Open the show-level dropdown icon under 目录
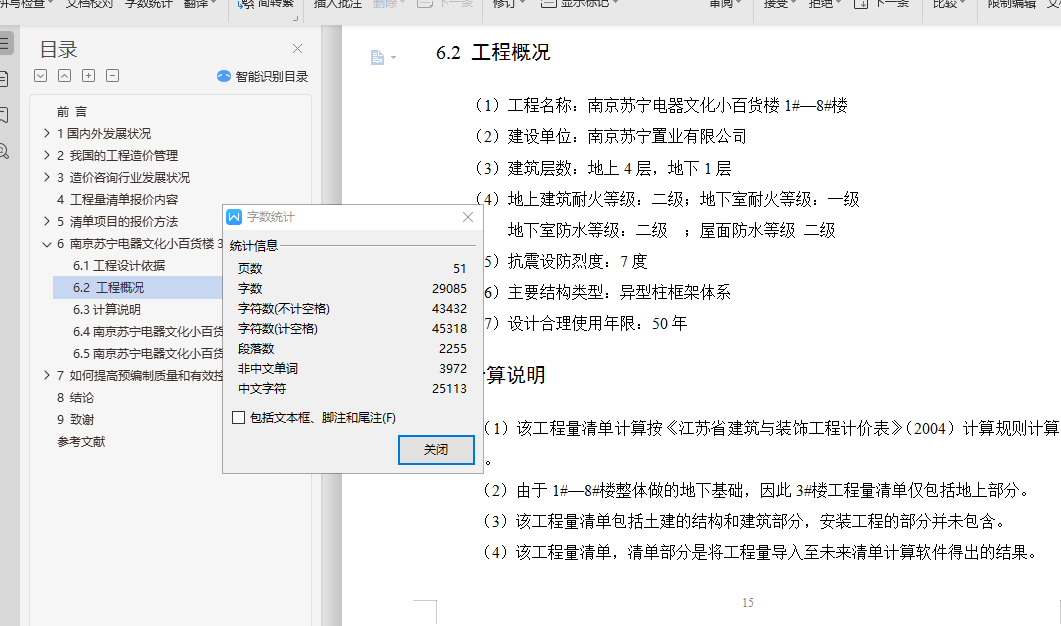 pos(41,76)
